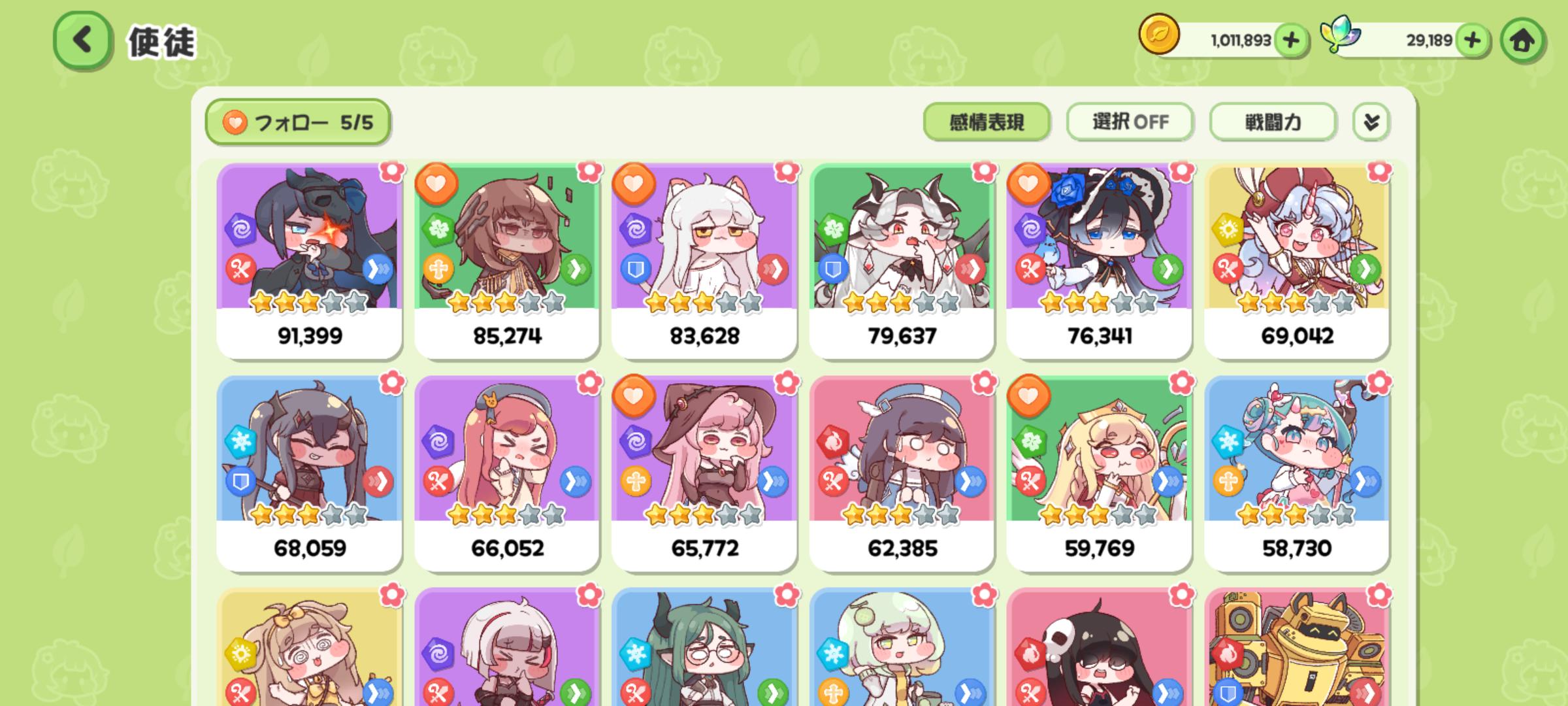Expand the double-chevron sort order button
The image size is (1568, 706).
coord(1371,122)
